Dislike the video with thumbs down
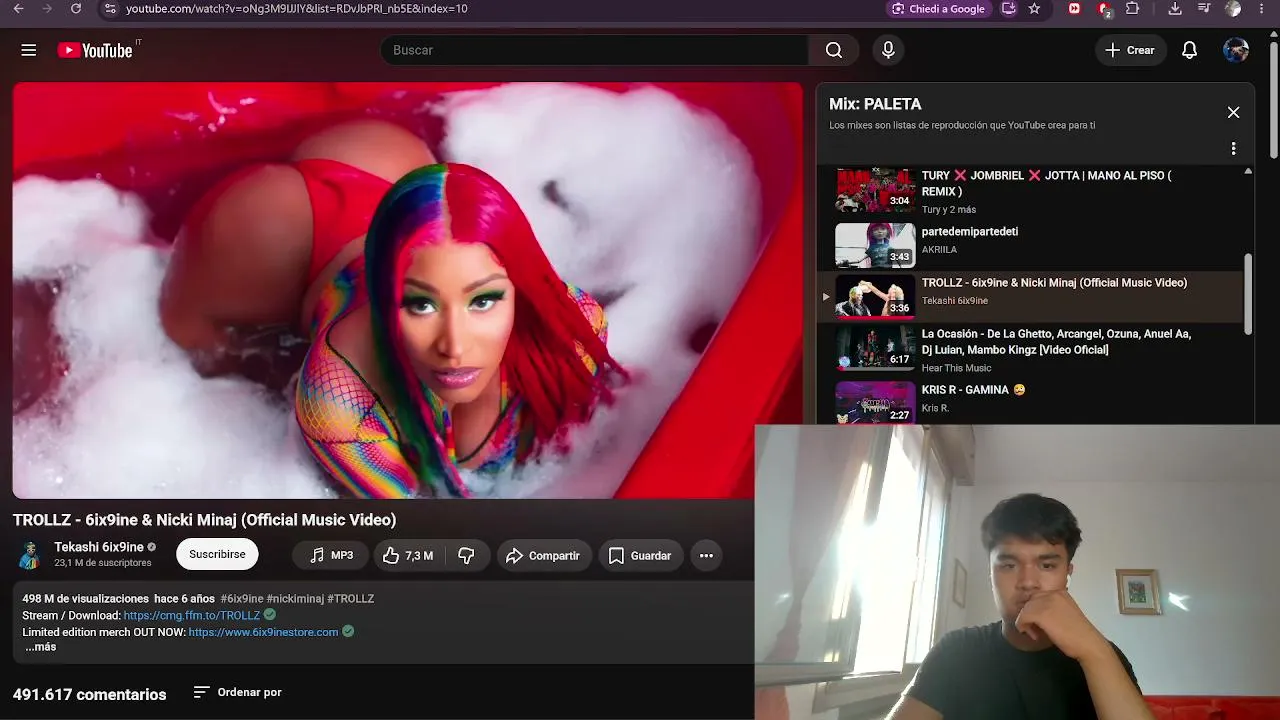The image size is (1280, 720). (x=466, y=555)
